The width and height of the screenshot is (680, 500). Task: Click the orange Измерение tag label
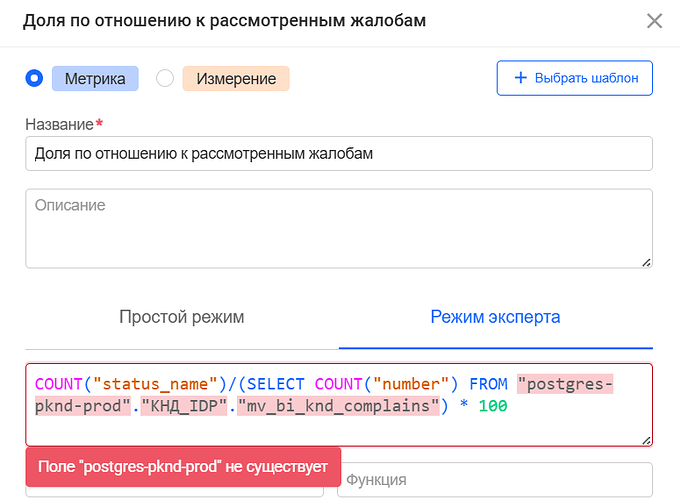[x=235, y=78]
